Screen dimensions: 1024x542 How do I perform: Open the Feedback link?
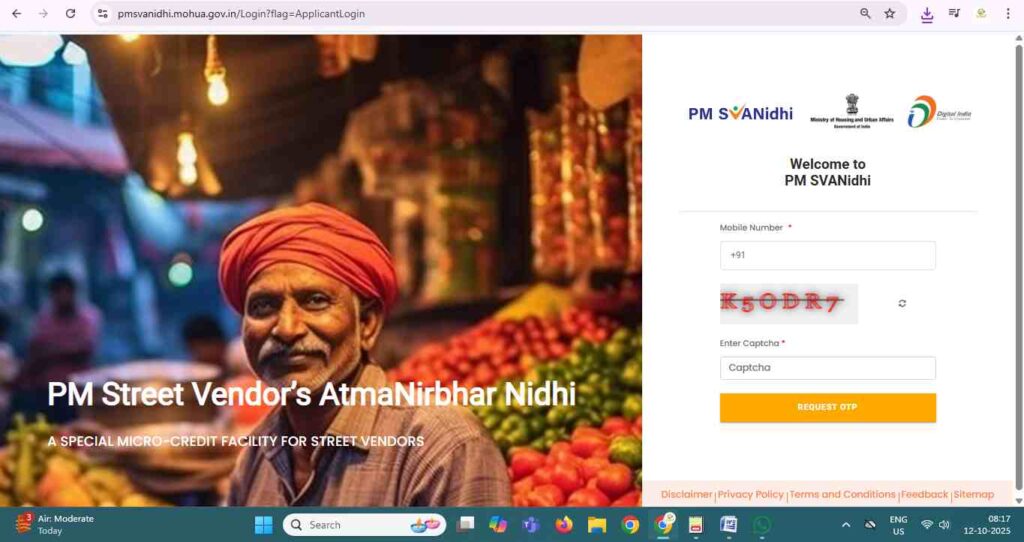tap(924, 494)
